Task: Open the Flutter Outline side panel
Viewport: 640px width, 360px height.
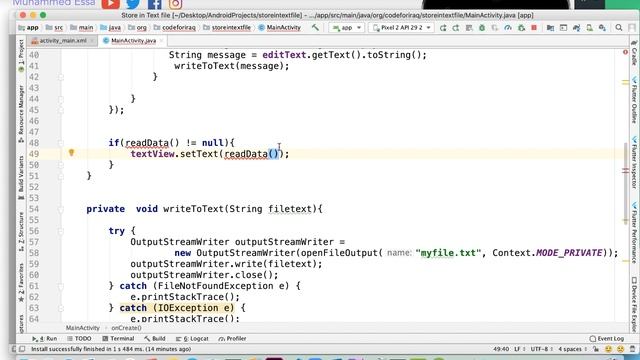Action: pyautogui.click(x=634, y=100)
